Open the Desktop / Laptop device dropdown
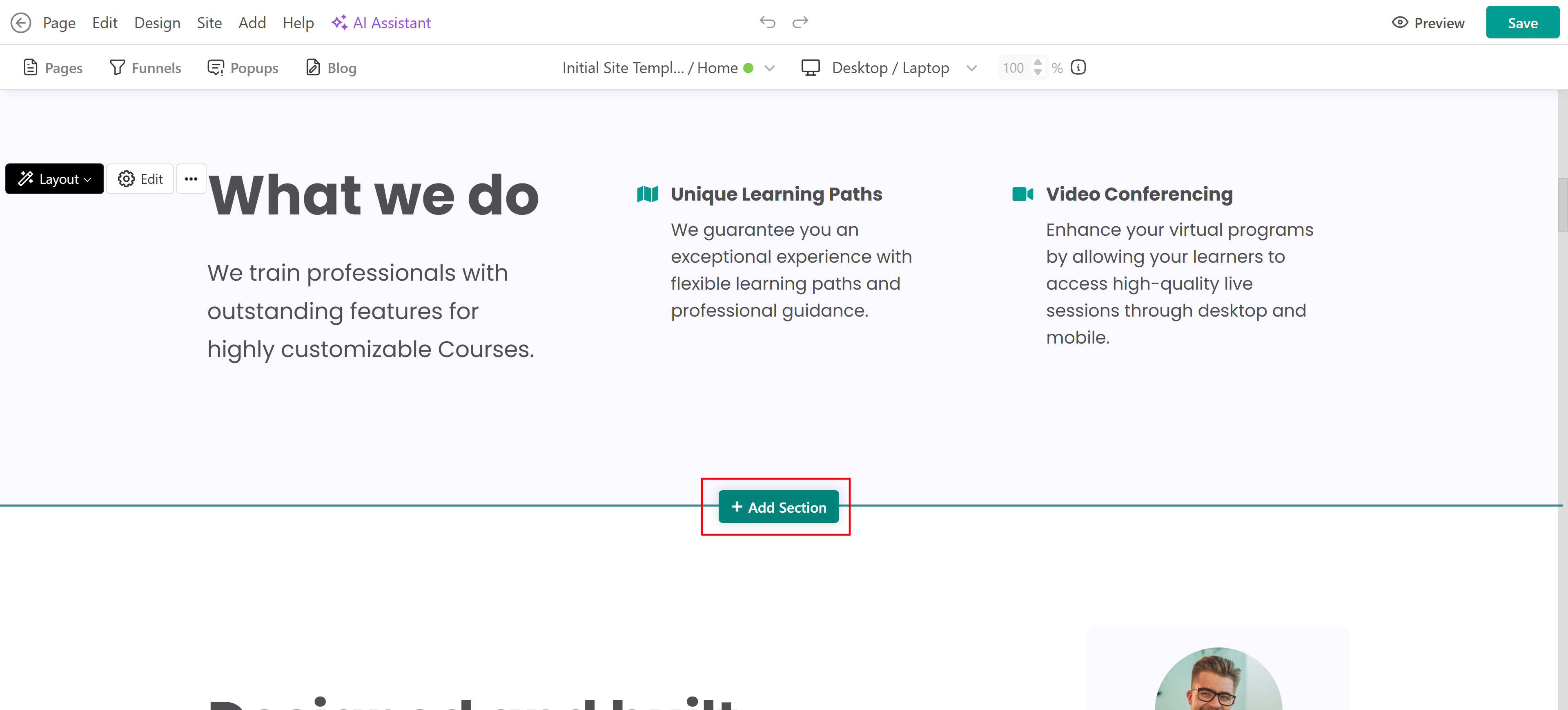Viewport: 1568px width, 710px height. point(971,67)
